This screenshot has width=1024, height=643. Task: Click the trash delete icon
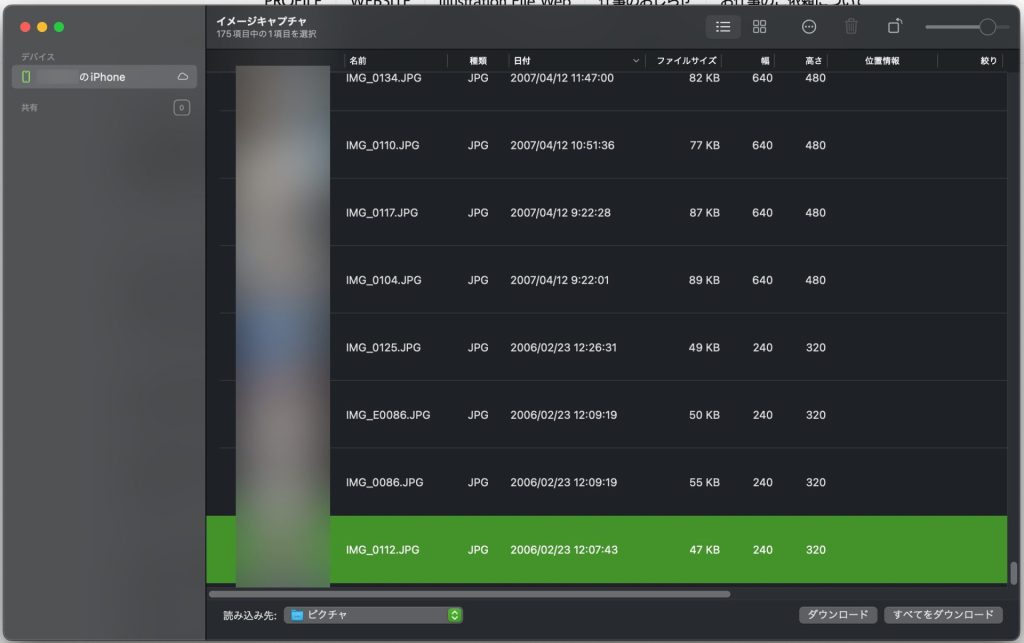click(851, 27)
